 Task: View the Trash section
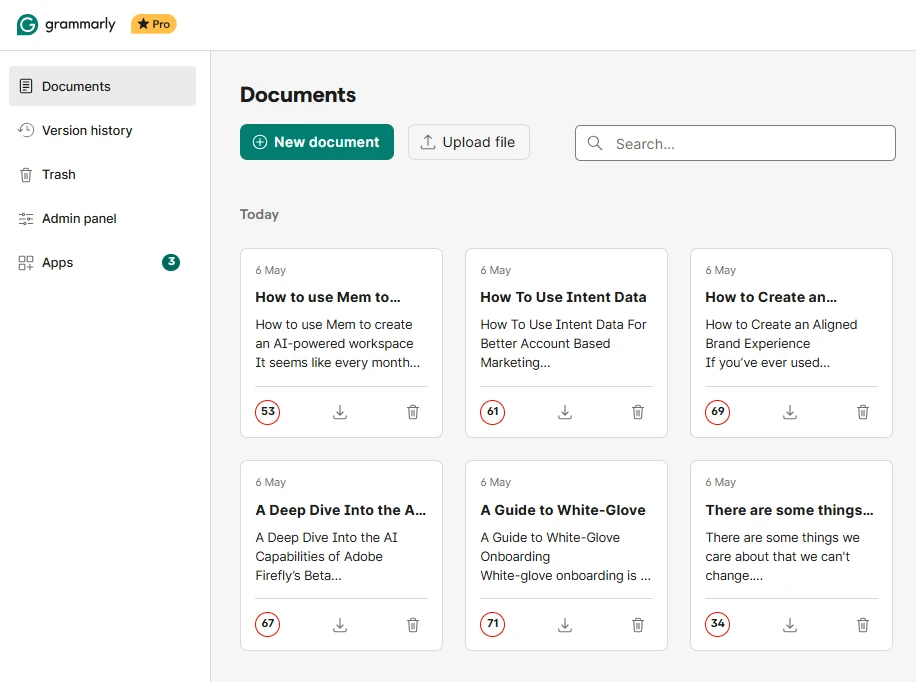59,174
